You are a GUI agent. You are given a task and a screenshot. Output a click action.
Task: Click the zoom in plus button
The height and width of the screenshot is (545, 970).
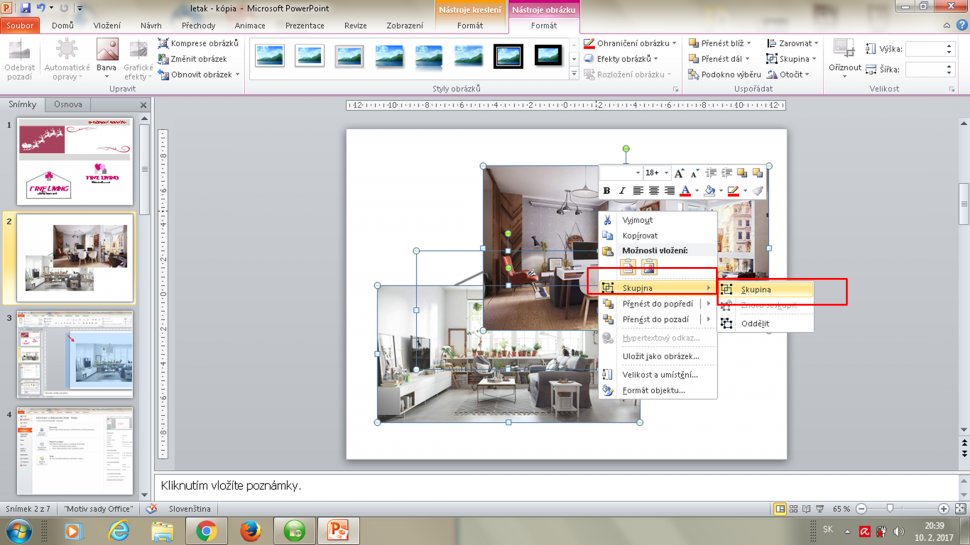pyautogui.click(x=943, y=509)
